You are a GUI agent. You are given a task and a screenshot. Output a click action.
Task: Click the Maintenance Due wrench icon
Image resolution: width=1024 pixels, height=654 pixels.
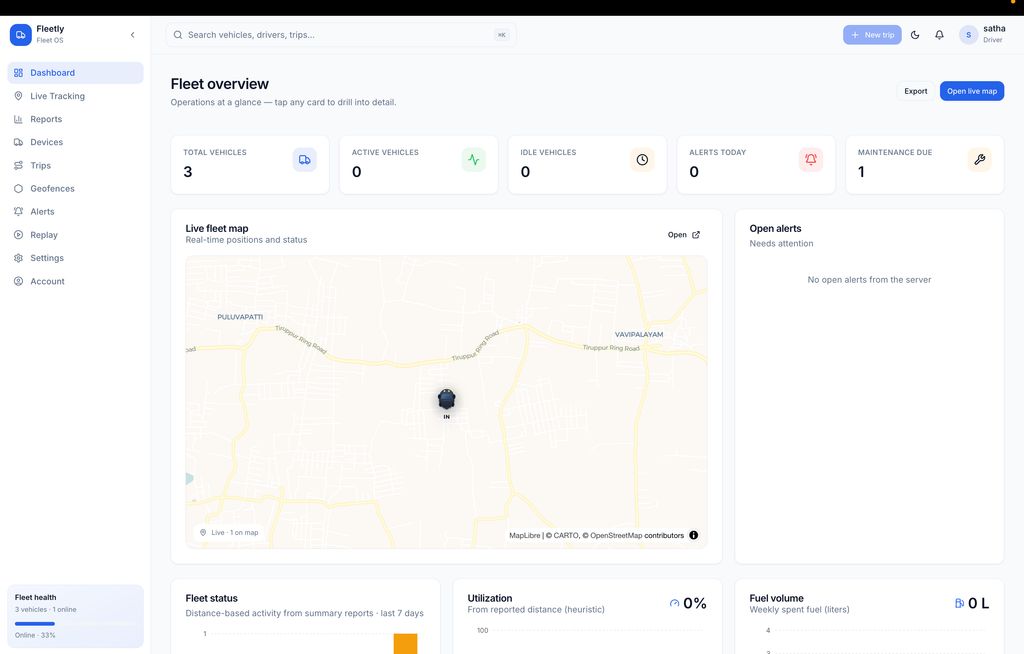[979, 160]
